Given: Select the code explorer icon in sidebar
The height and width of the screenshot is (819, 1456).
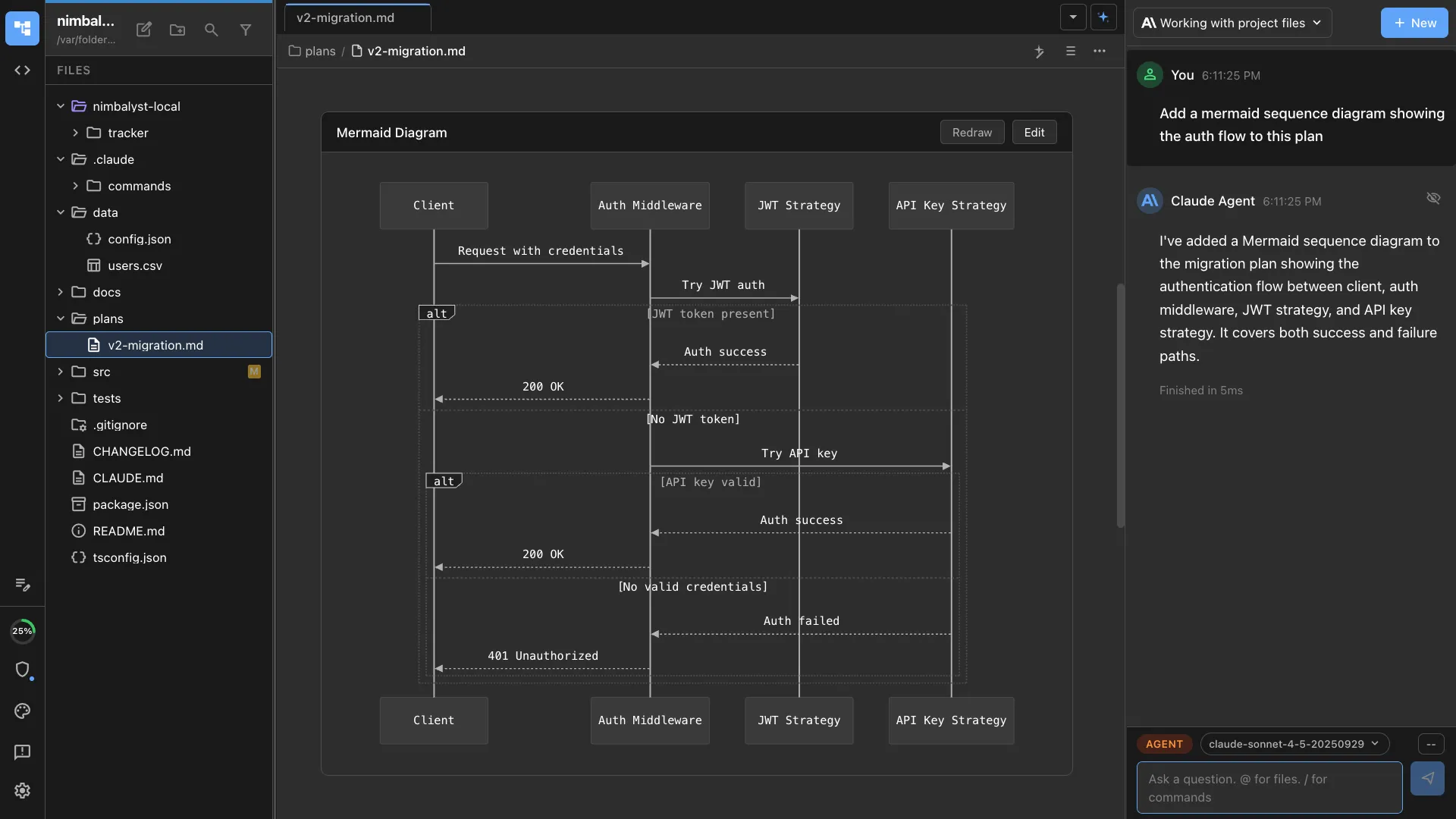Looking at the screenshot, I should click(x=22, y=70).
